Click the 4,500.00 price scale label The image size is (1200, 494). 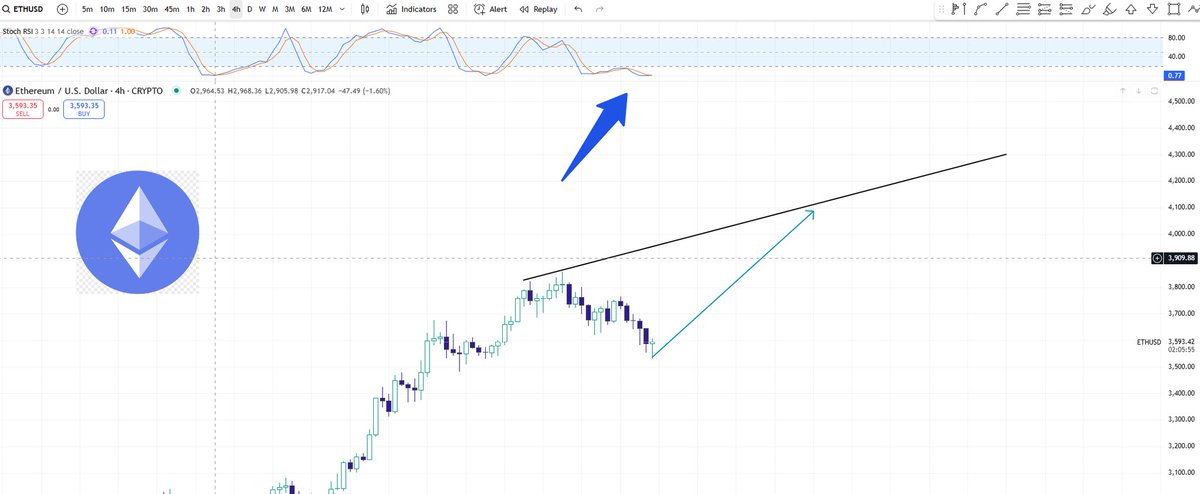pos(1182,101)
